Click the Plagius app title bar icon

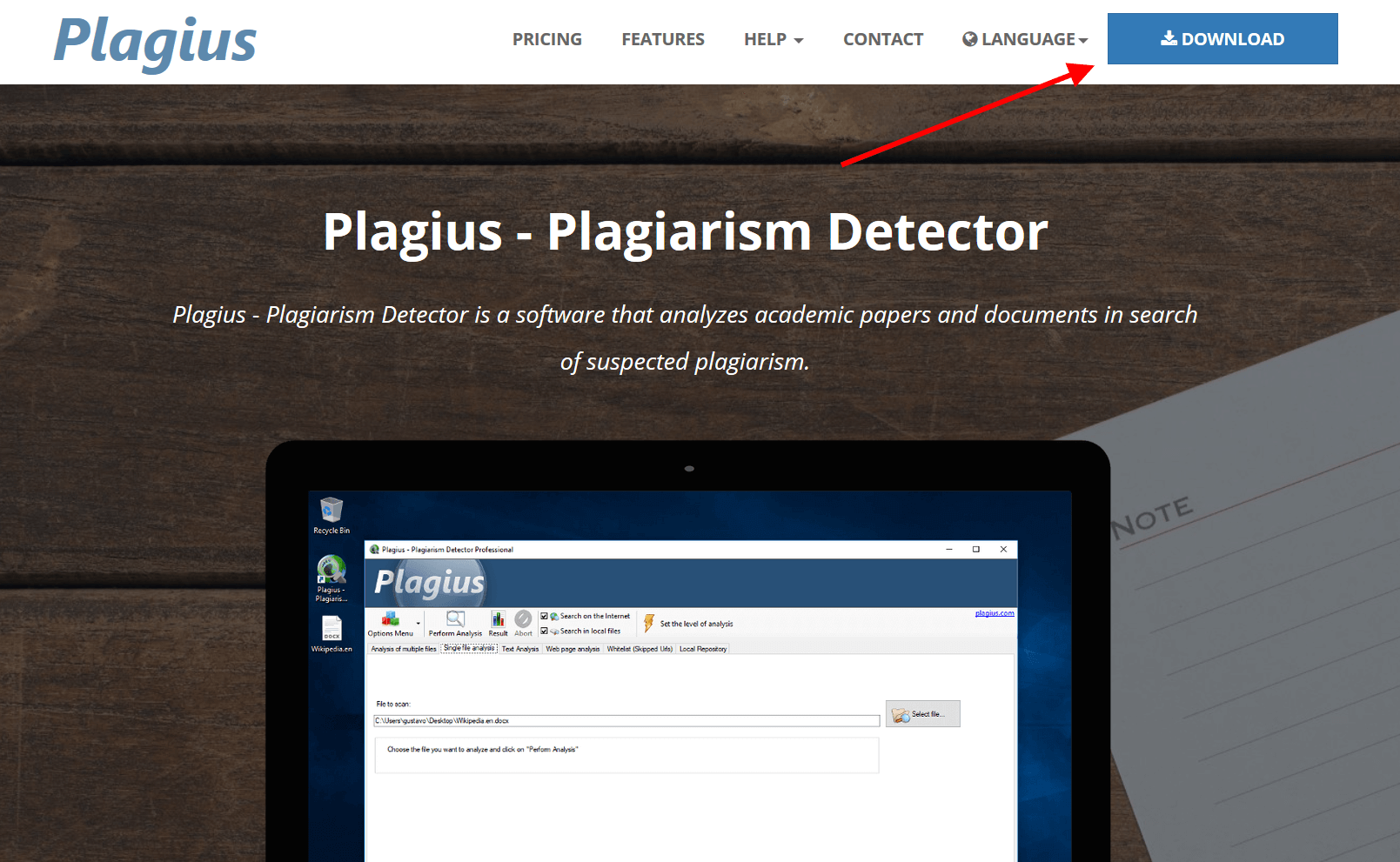coord(375,550)
